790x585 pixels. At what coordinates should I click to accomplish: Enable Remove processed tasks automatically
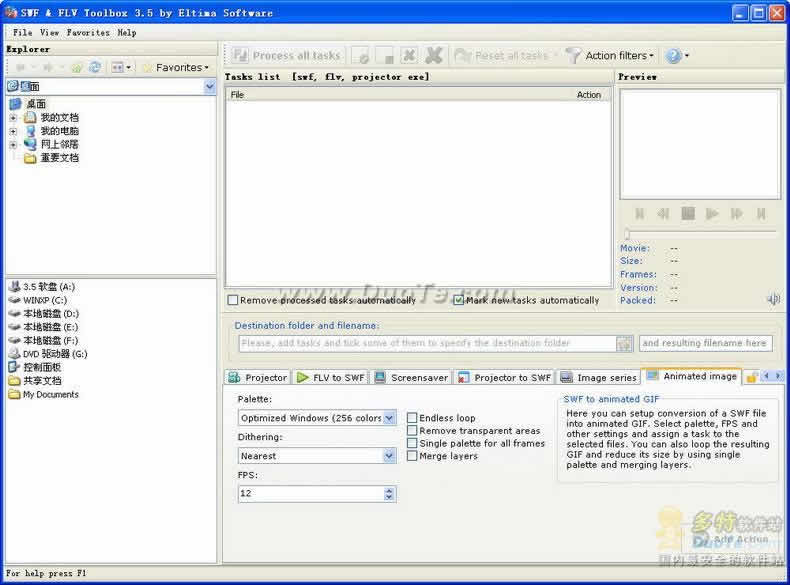click(233, 300)
